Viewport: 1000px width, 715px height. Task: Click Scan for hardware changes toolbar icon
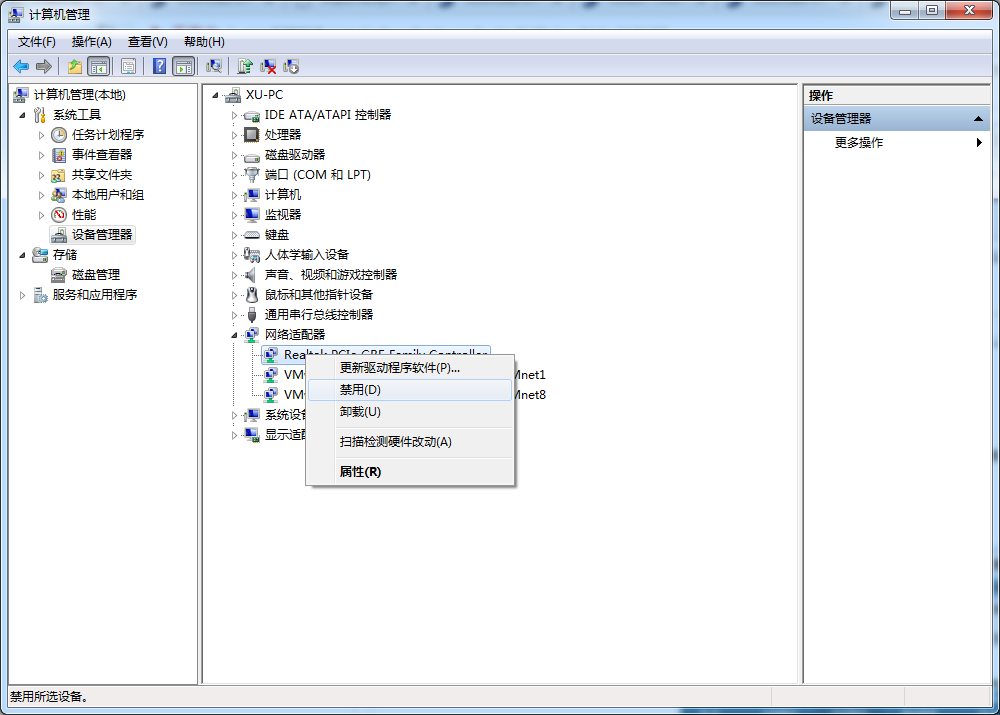(x=214, y=66)
